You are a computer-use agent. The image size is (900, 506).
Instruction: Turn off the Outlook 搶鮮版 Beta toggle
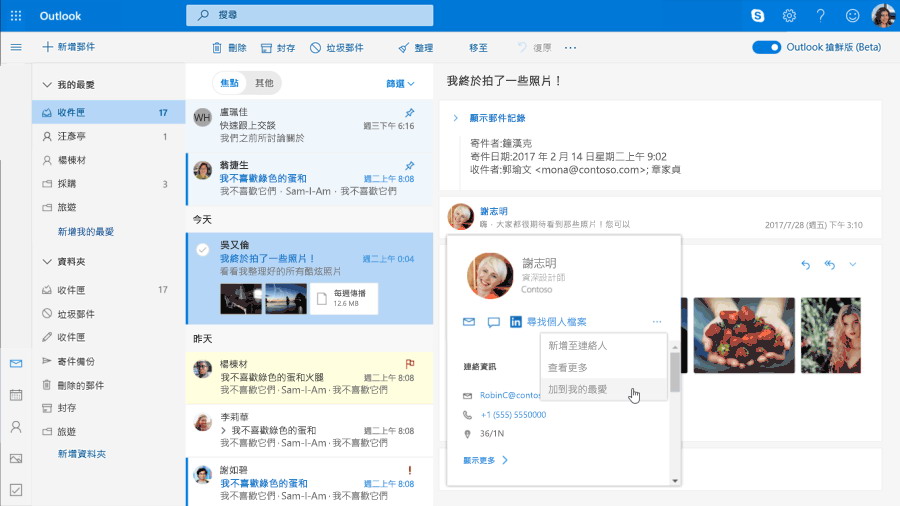pos(766,47)
